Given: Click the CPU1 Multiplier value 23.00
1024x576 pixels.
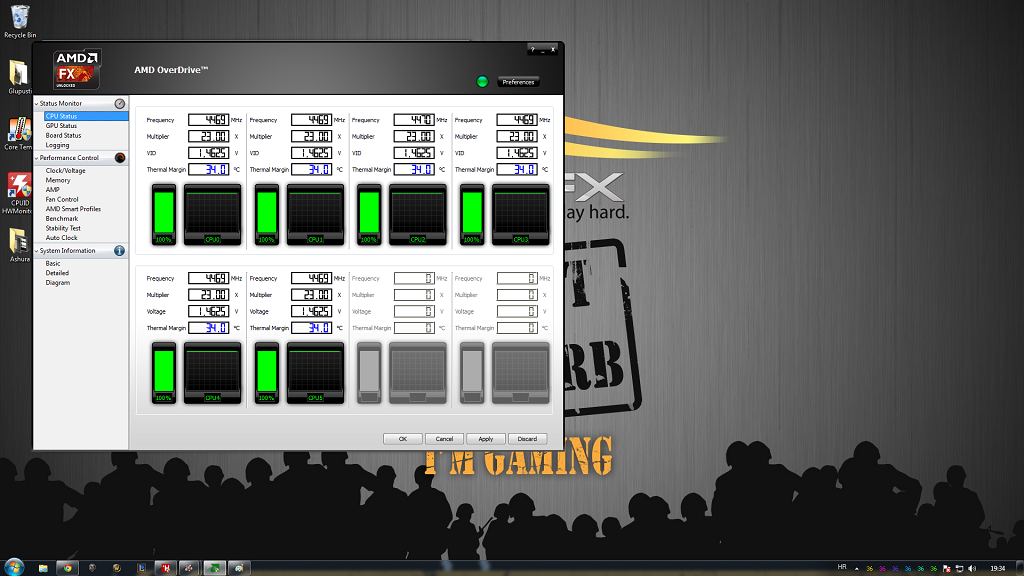Looking at the screenshot, I should click(312, 136).
